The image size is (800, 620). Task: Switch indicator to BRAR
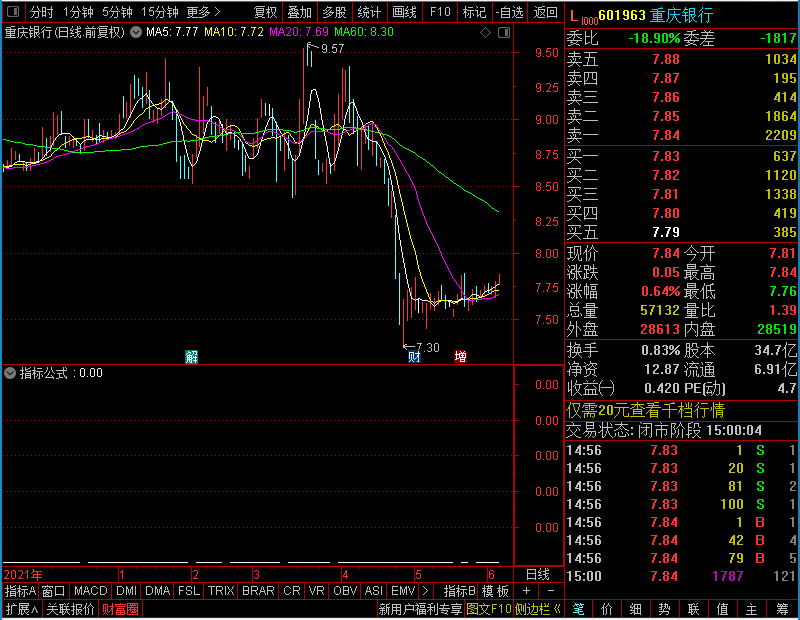point(258,591)
